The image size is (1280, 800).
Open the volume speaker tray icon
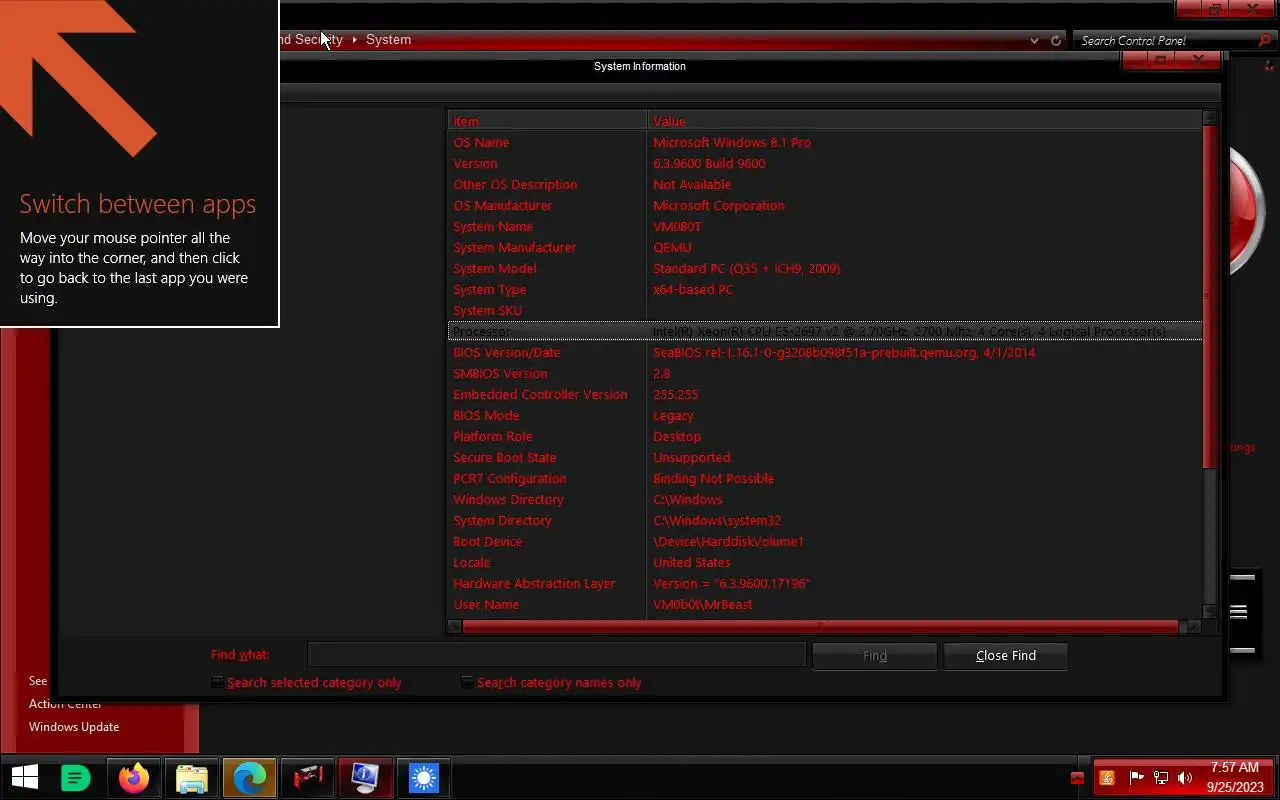click(x=1185, y=778)
